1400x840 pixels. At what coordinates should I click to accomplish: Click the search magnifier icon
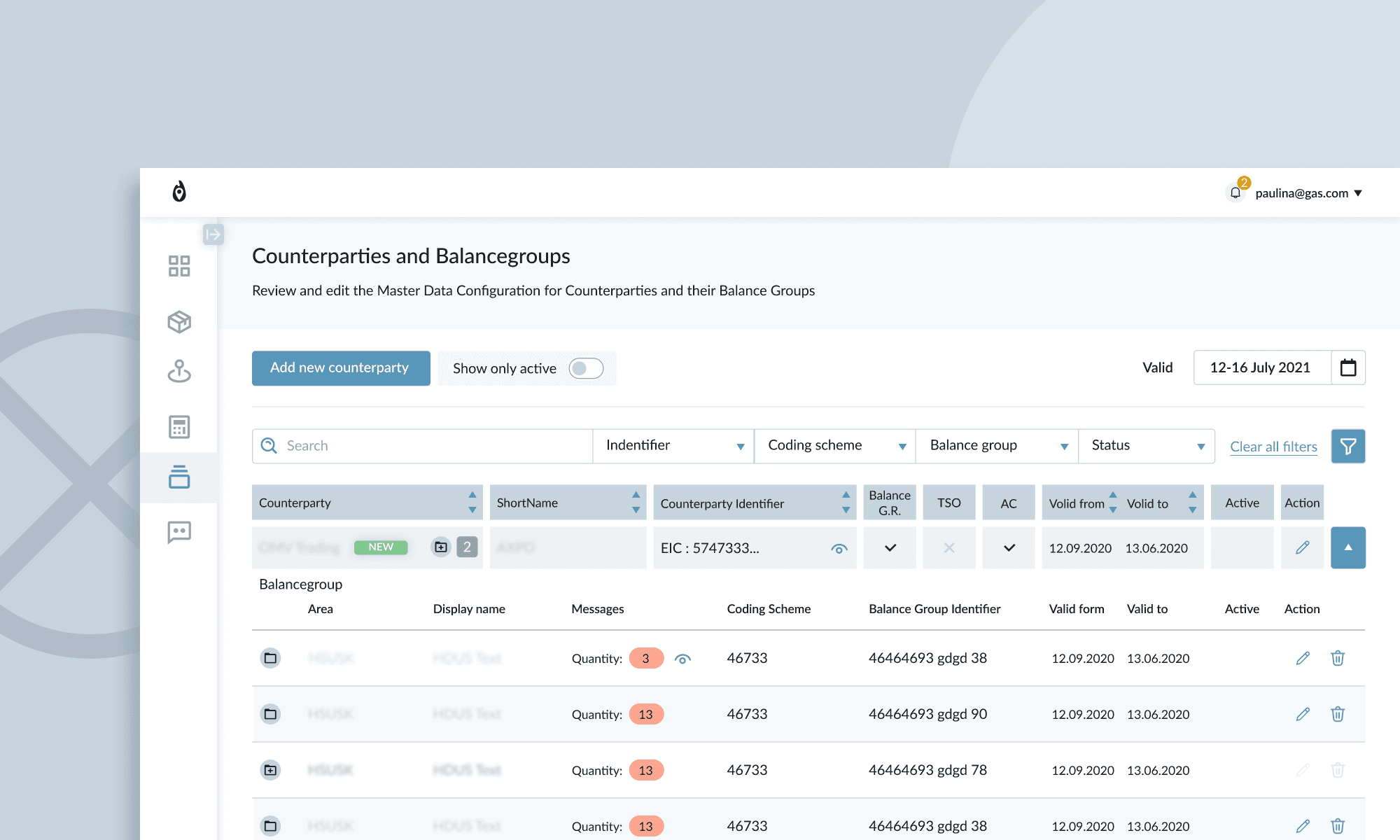coord(269,446)
